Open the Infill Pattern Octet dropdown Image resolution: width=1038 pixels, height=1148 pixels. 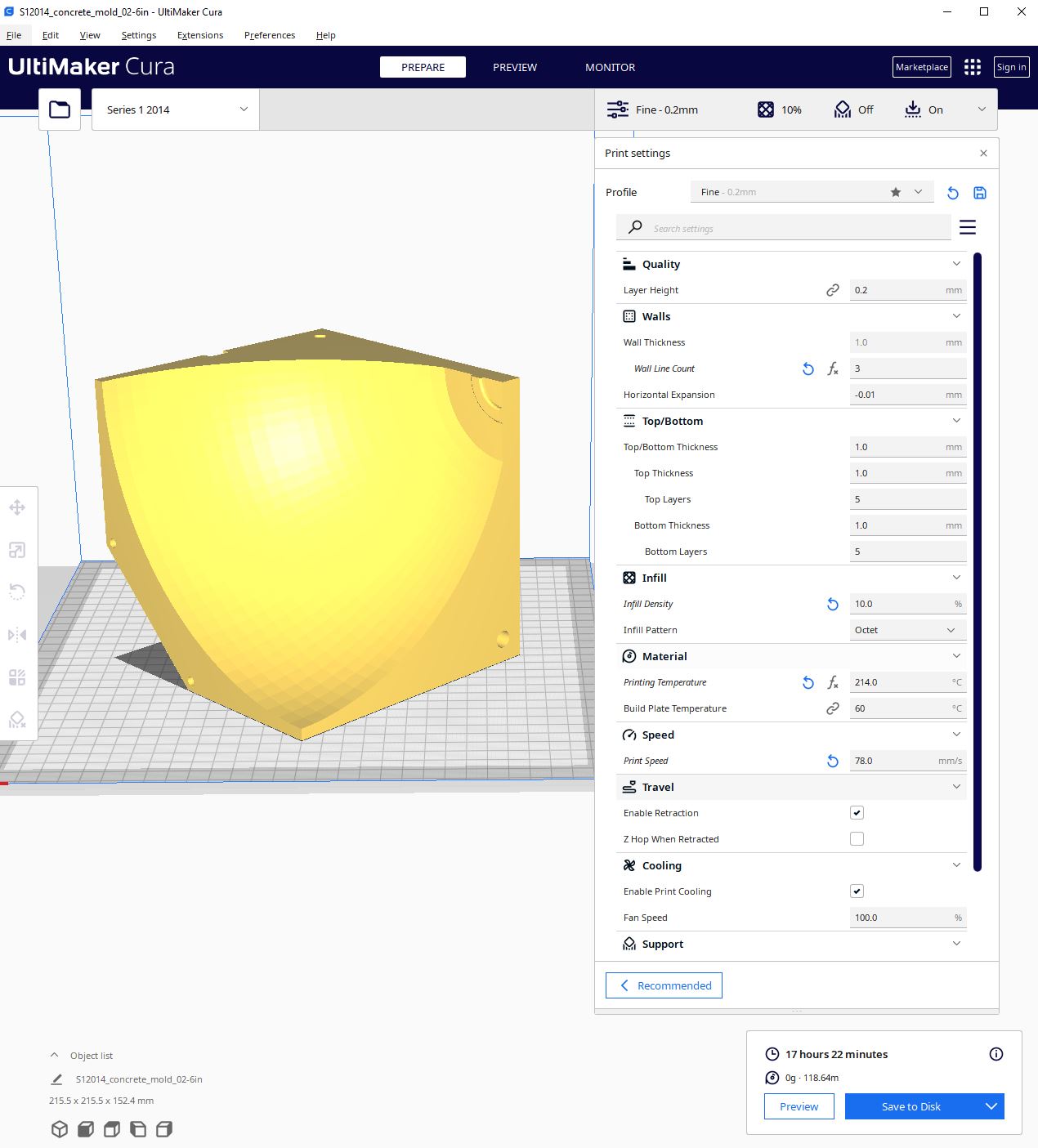pos(908,630)
